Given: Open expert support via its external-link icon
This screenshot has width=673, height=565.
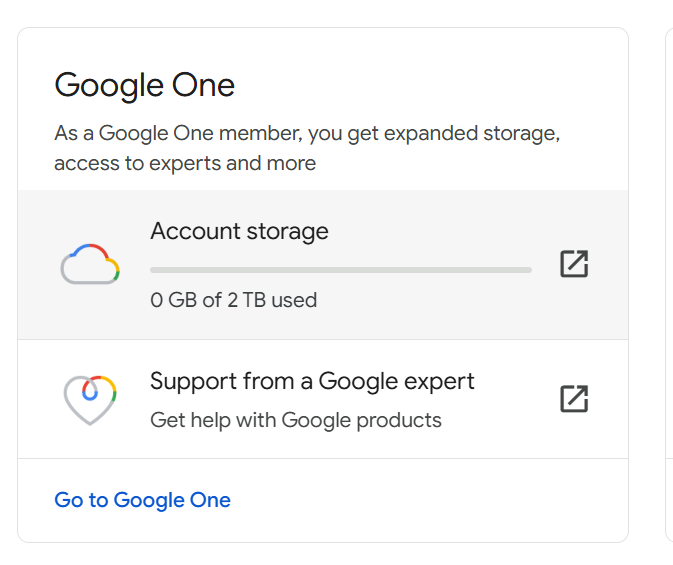Looking at the screenshot, I should click(x=574, y=398).
